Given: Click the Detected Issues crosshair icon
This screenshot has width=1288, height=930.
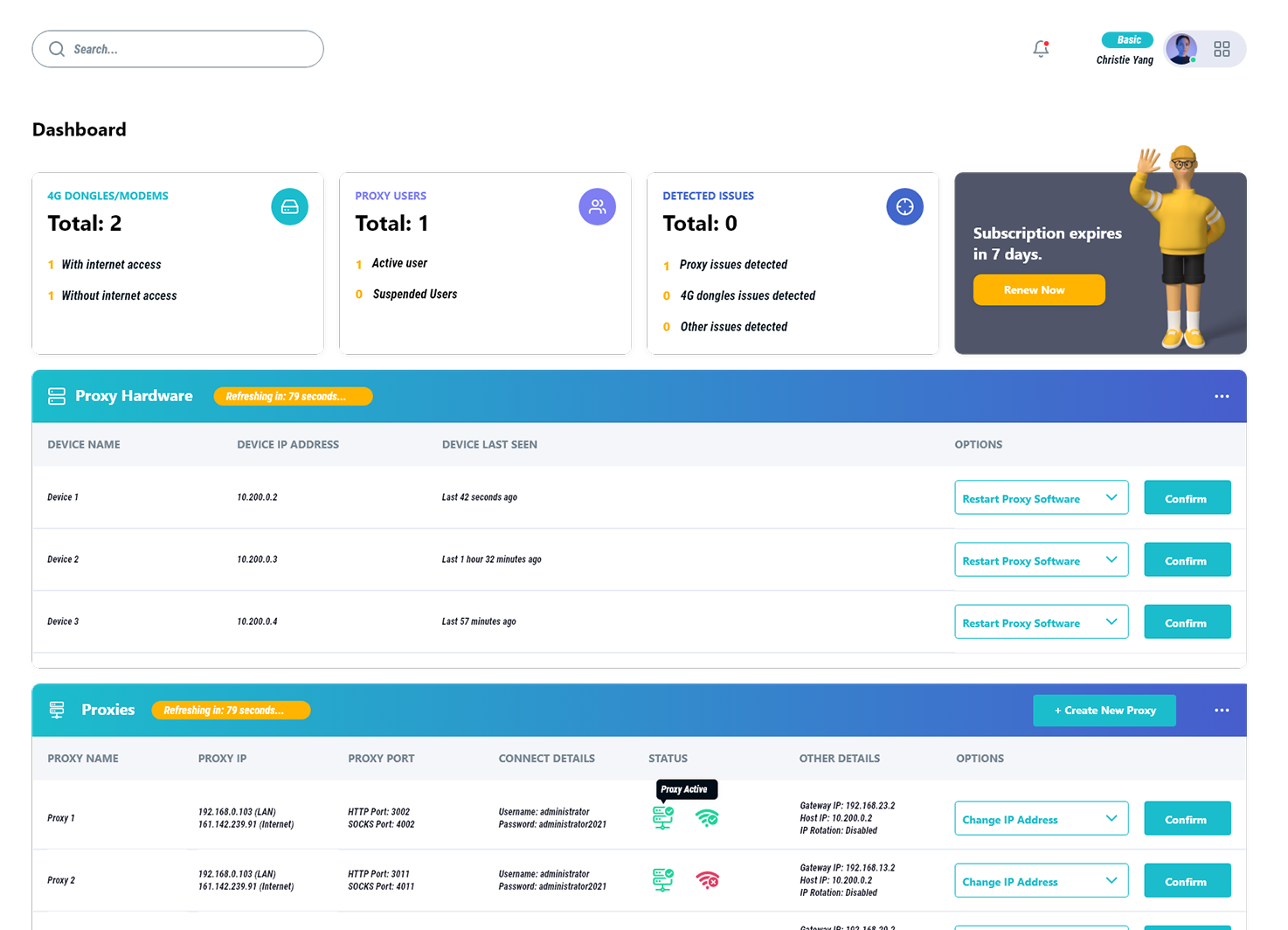Looking at the screenshot, I should (904, 207).
